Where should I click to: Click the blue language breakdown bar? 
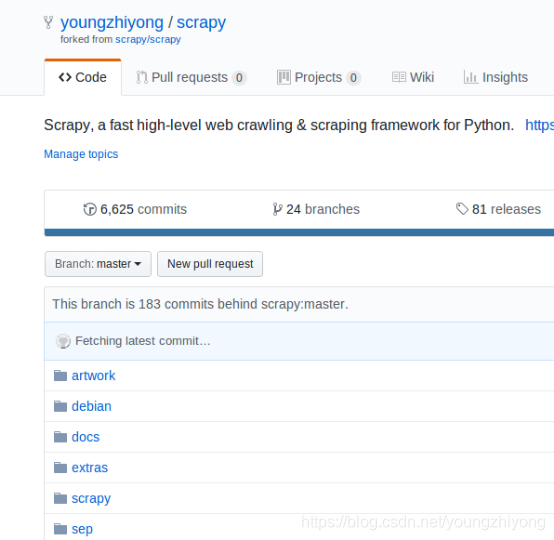[x=299, y=233]
